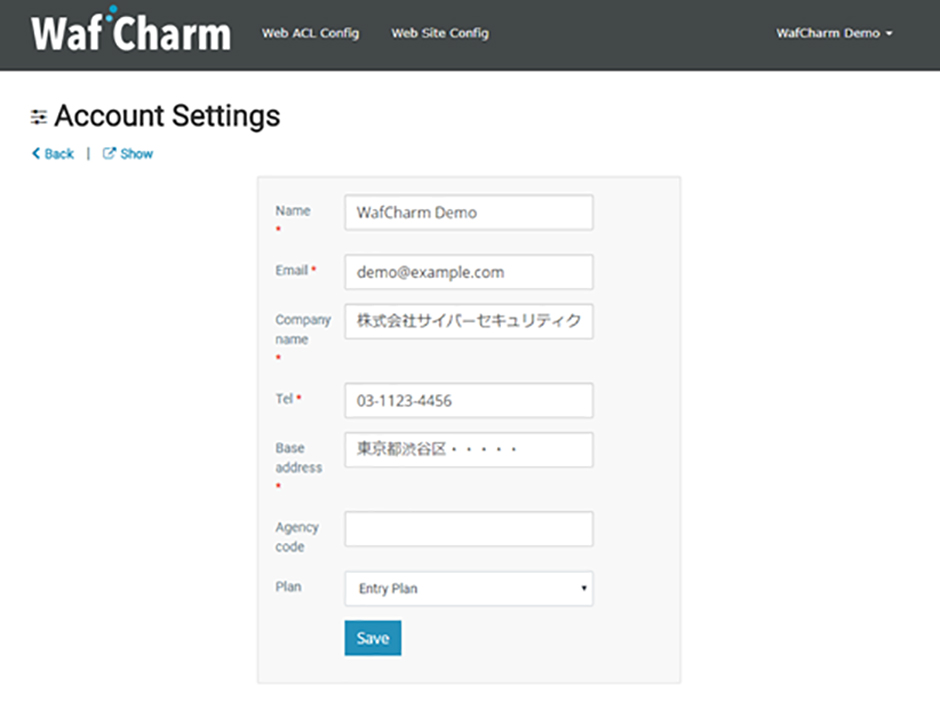Viewport: 940px width, 727px height.
Task: Click the Base address label
Action: click(299, 458)
